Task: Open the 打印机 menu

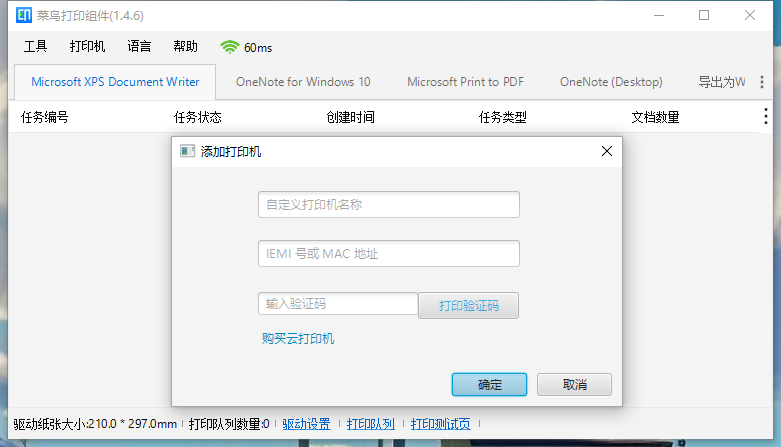Action: 88,47
